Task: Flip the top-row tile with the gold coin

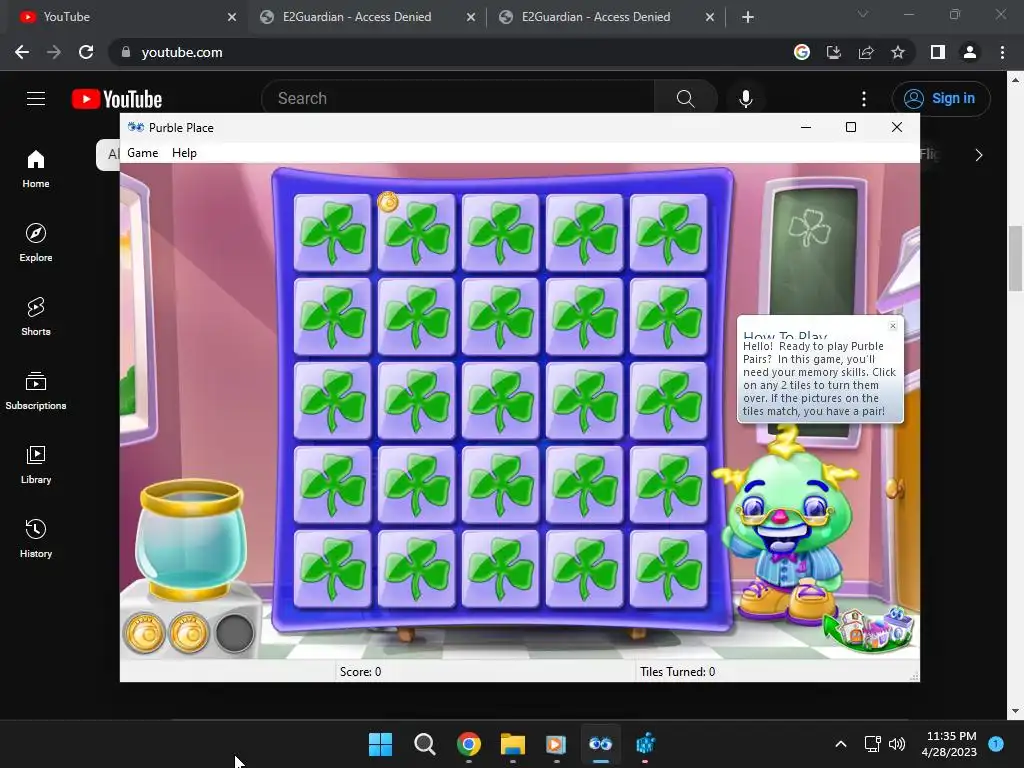Action: 416,232
